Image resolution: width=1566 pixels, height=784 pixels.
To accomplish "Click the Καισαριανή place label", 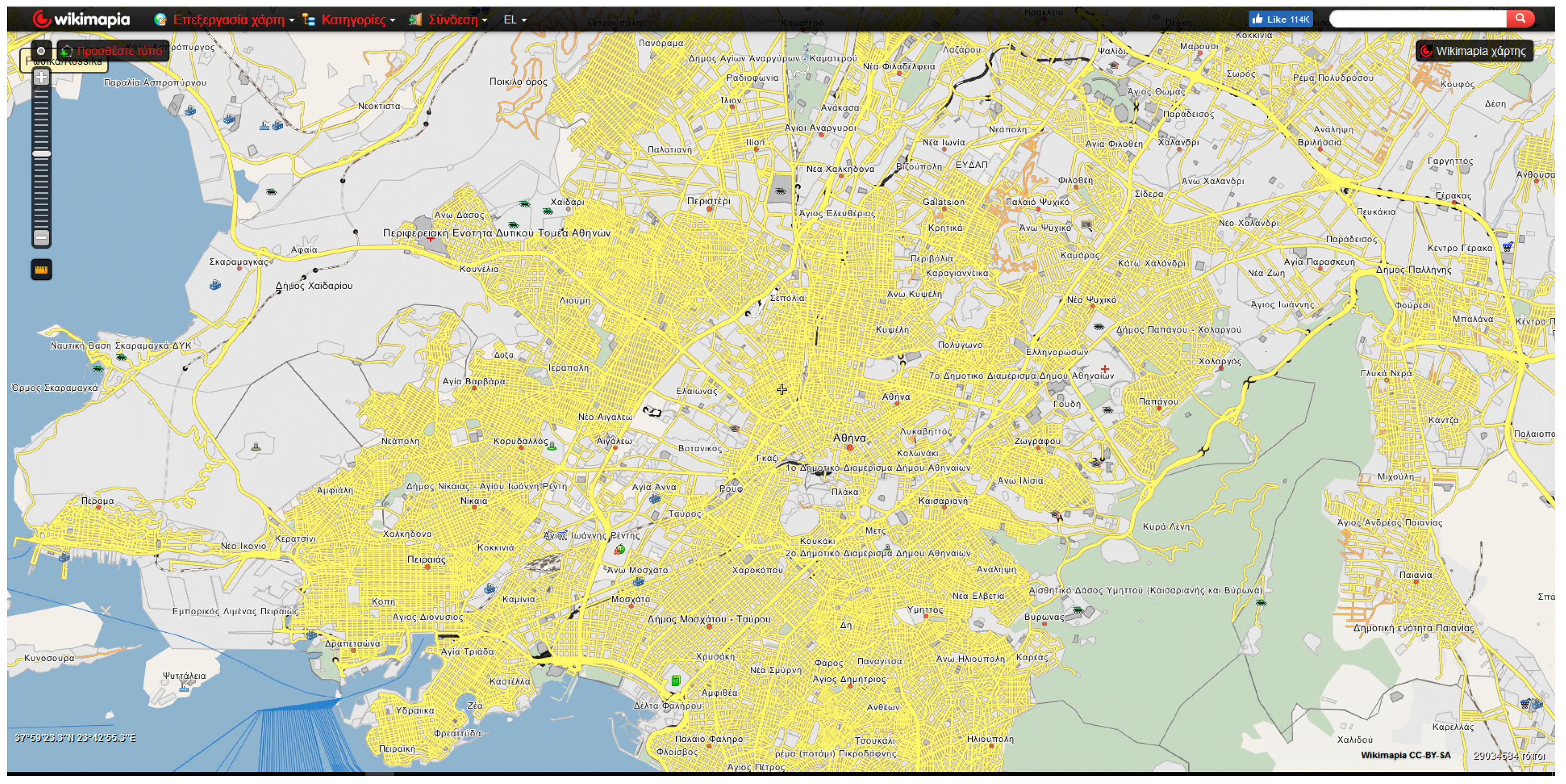I will [943, 501].
